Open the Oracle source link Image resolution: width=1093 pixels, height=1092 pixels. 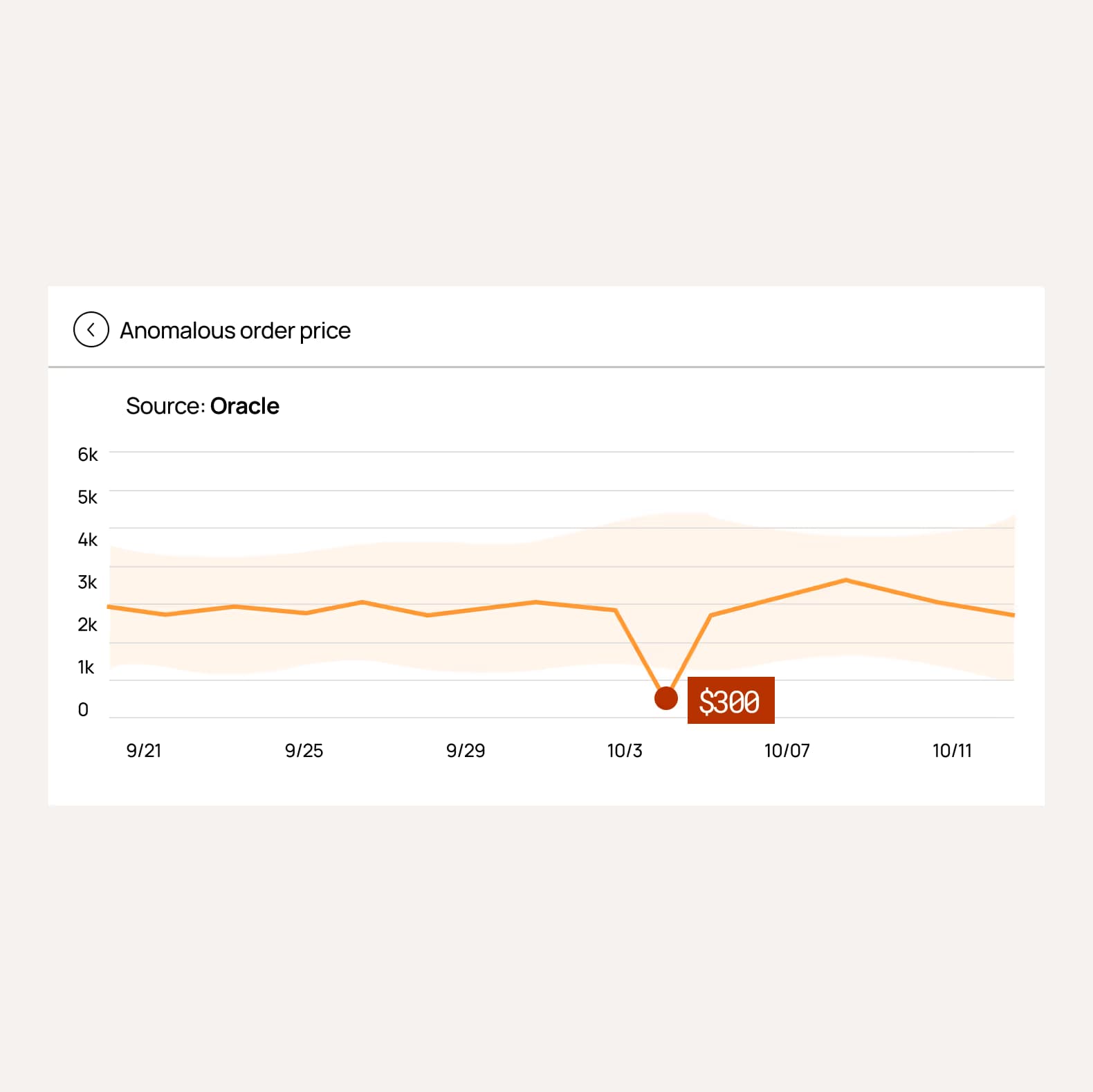pos(245,406)
